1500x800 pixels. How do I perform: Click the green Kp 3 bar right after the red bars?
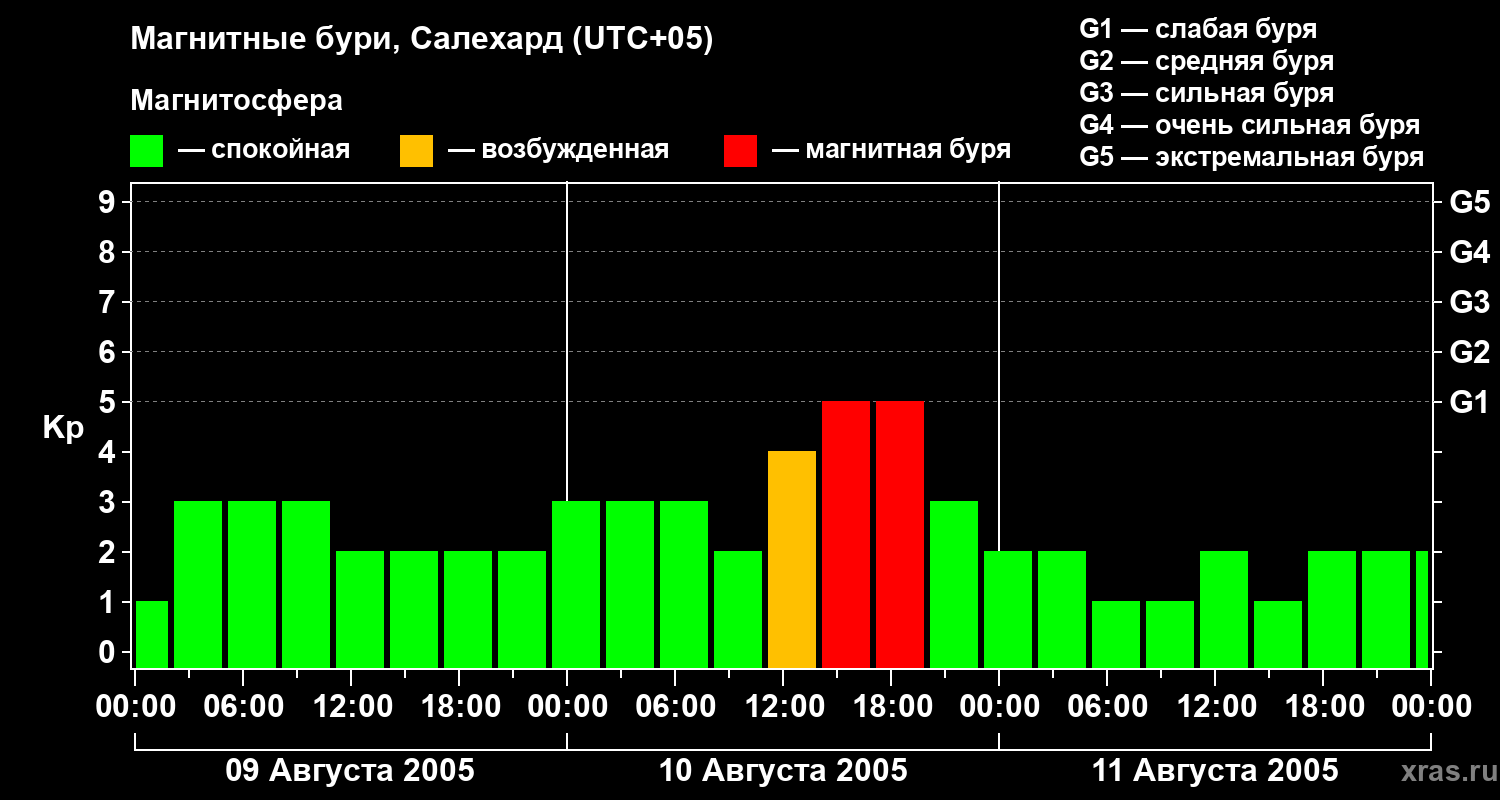point(954,584)
